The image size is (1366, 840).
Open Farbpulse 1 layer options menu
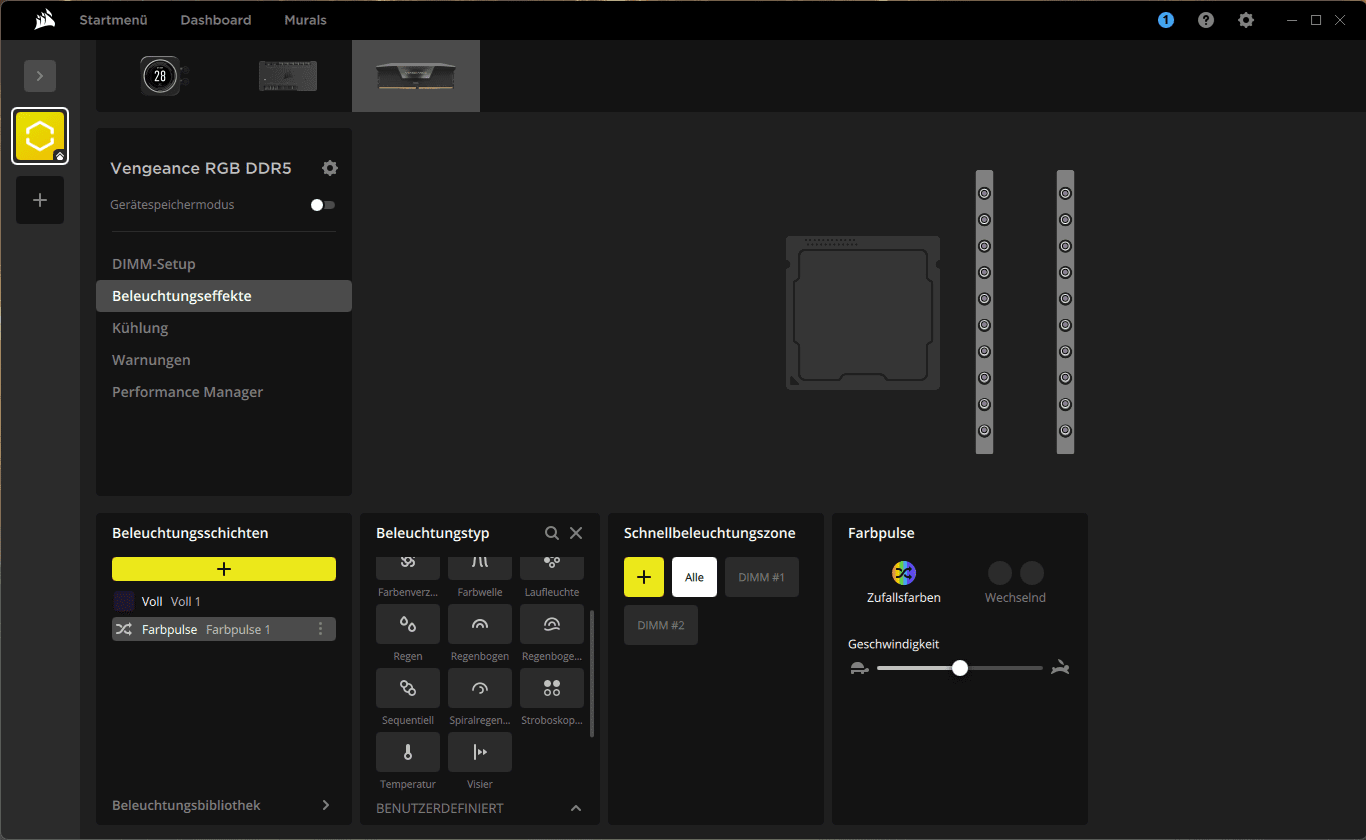[321, 629]
